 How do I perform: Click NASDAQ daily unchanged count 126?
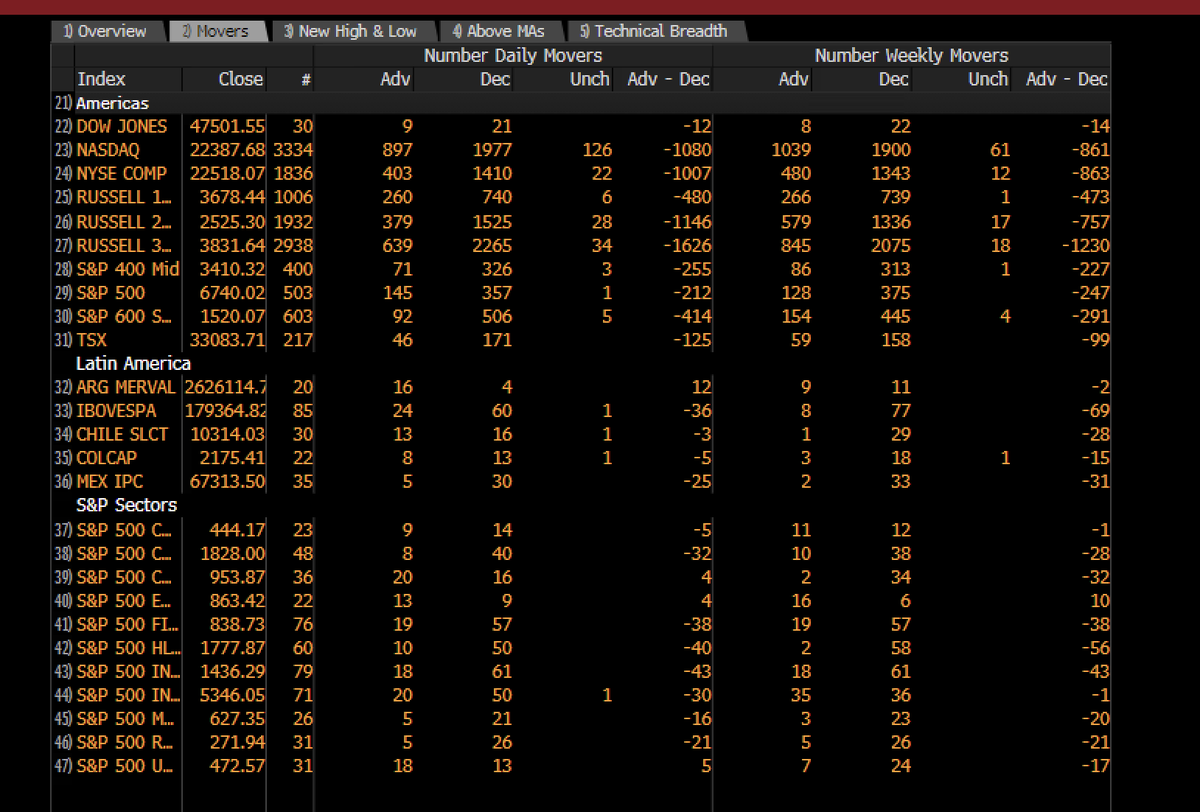(x=596, y=150)
